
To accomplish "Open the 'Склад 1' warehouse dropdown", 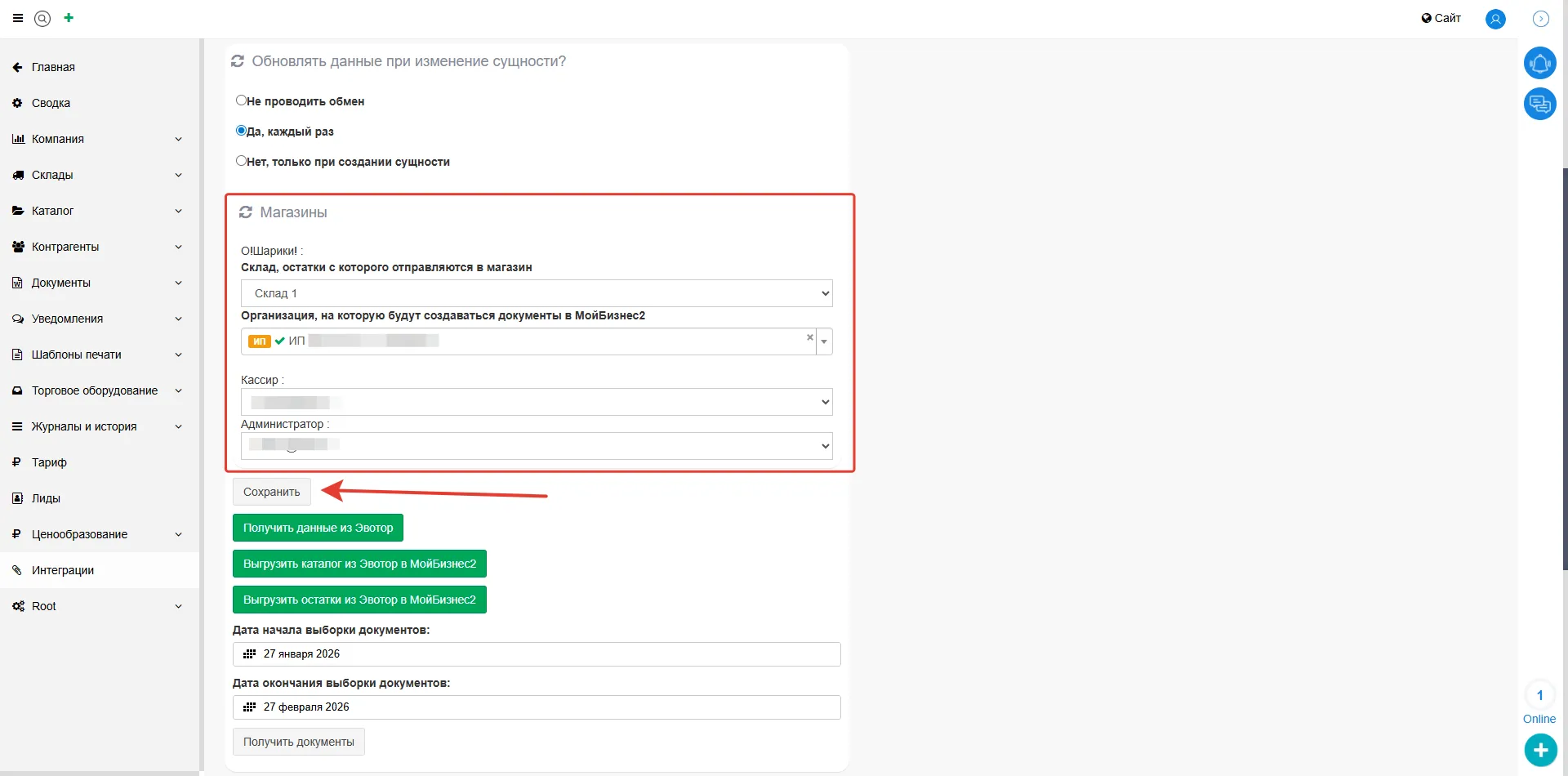I will tap(536, 293).
